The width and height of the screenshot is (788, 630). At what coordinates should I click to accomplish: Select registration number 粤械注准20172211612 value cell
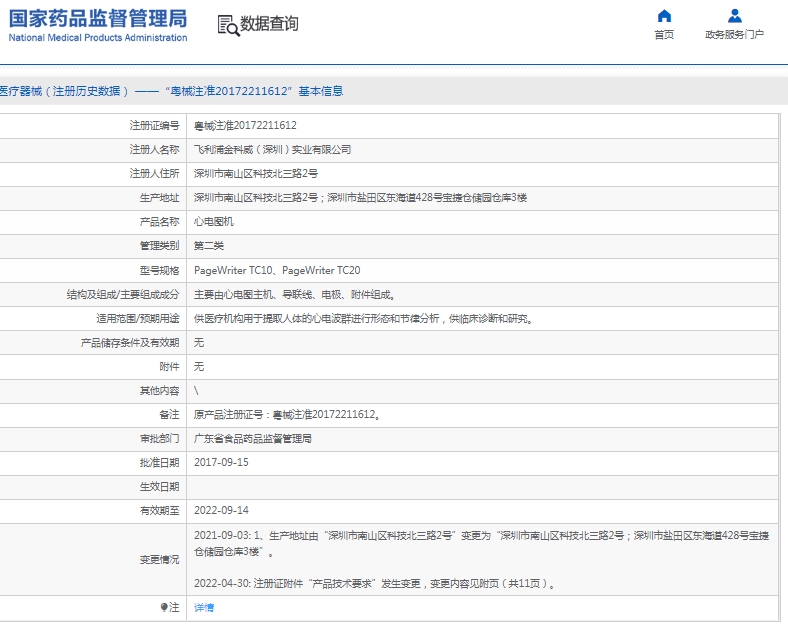(x=245, y=126)
